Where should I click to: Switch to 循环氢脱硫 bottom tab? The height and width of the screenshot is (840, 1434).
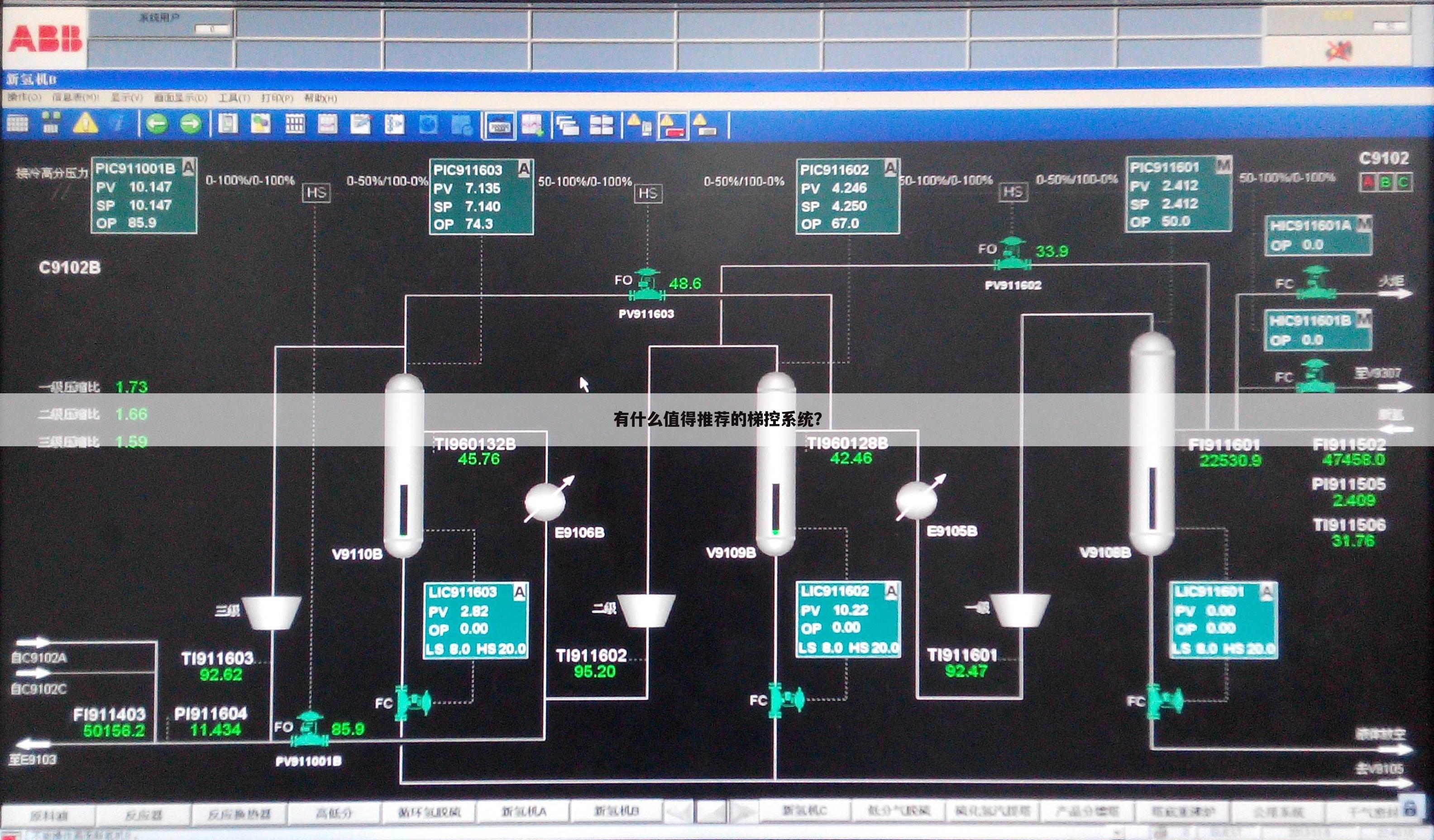(x=429, y=812)
